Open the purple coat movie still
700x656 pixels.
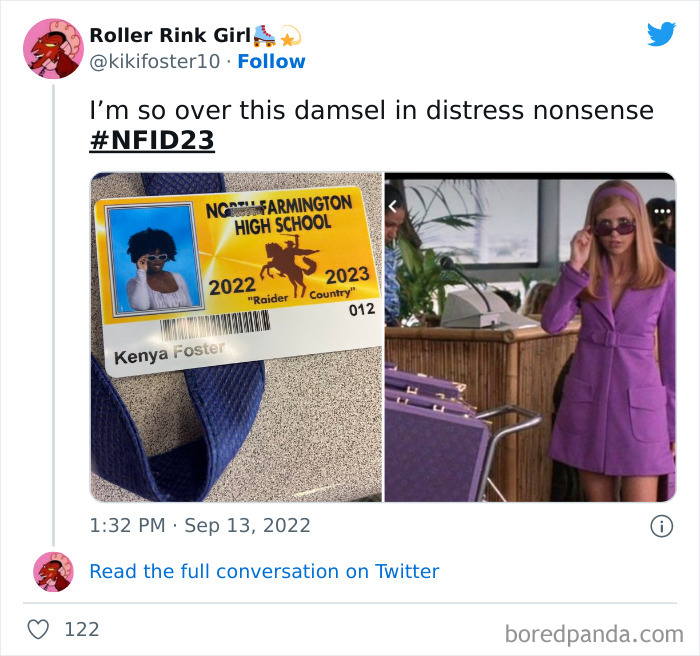530,337
